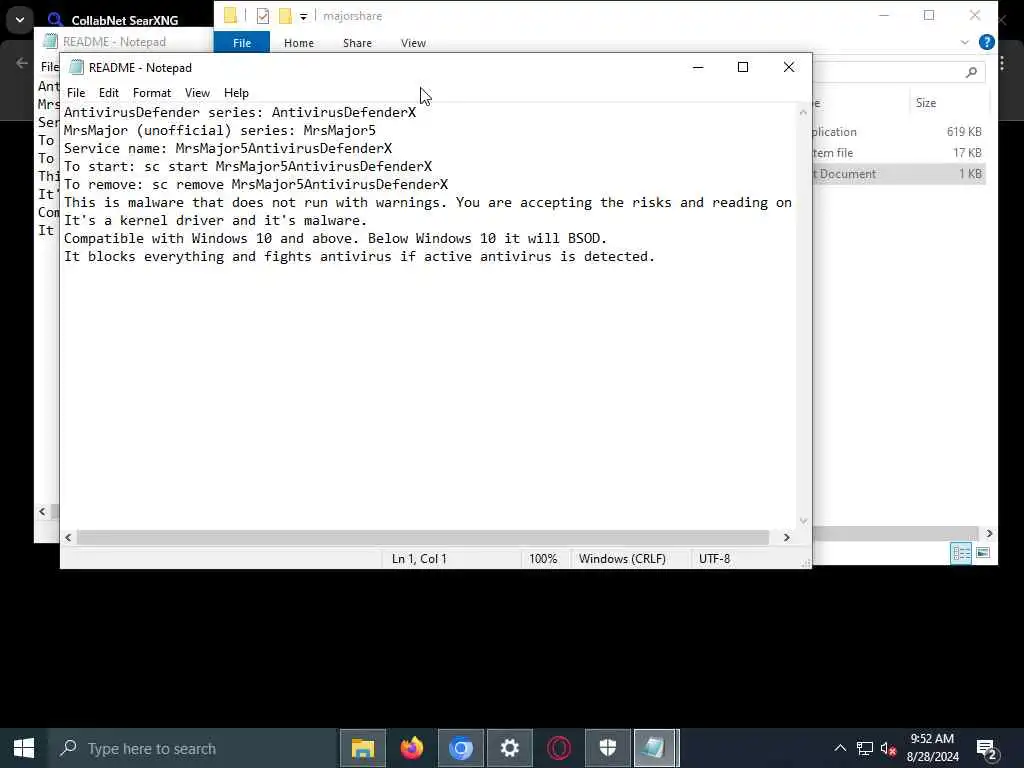Minimize the front README Notepad window
Image resolution: width=1024 pixels, height=768 pixels.
coord(698,67)
